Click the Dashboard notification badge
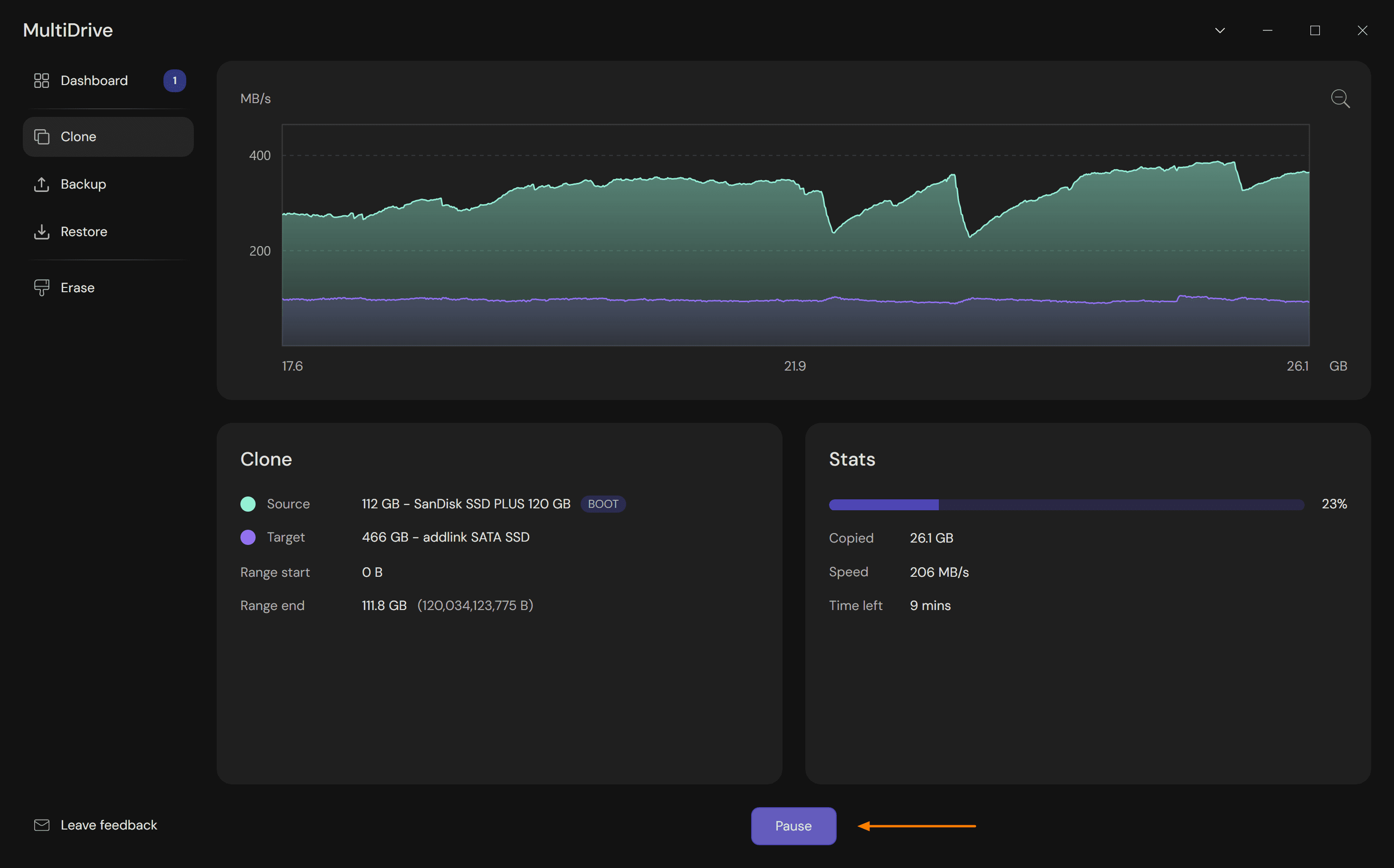 click(174, 80)
